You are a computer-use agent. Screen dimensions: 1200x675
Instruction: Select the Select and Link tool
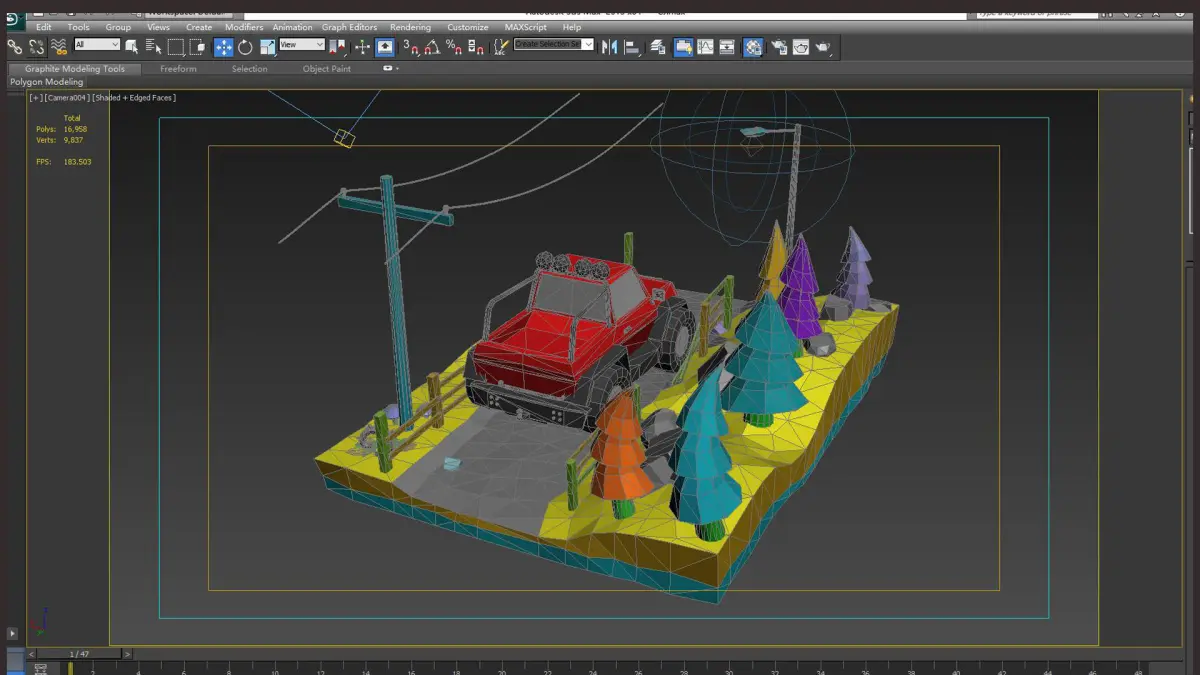click(x=14, y=47)
